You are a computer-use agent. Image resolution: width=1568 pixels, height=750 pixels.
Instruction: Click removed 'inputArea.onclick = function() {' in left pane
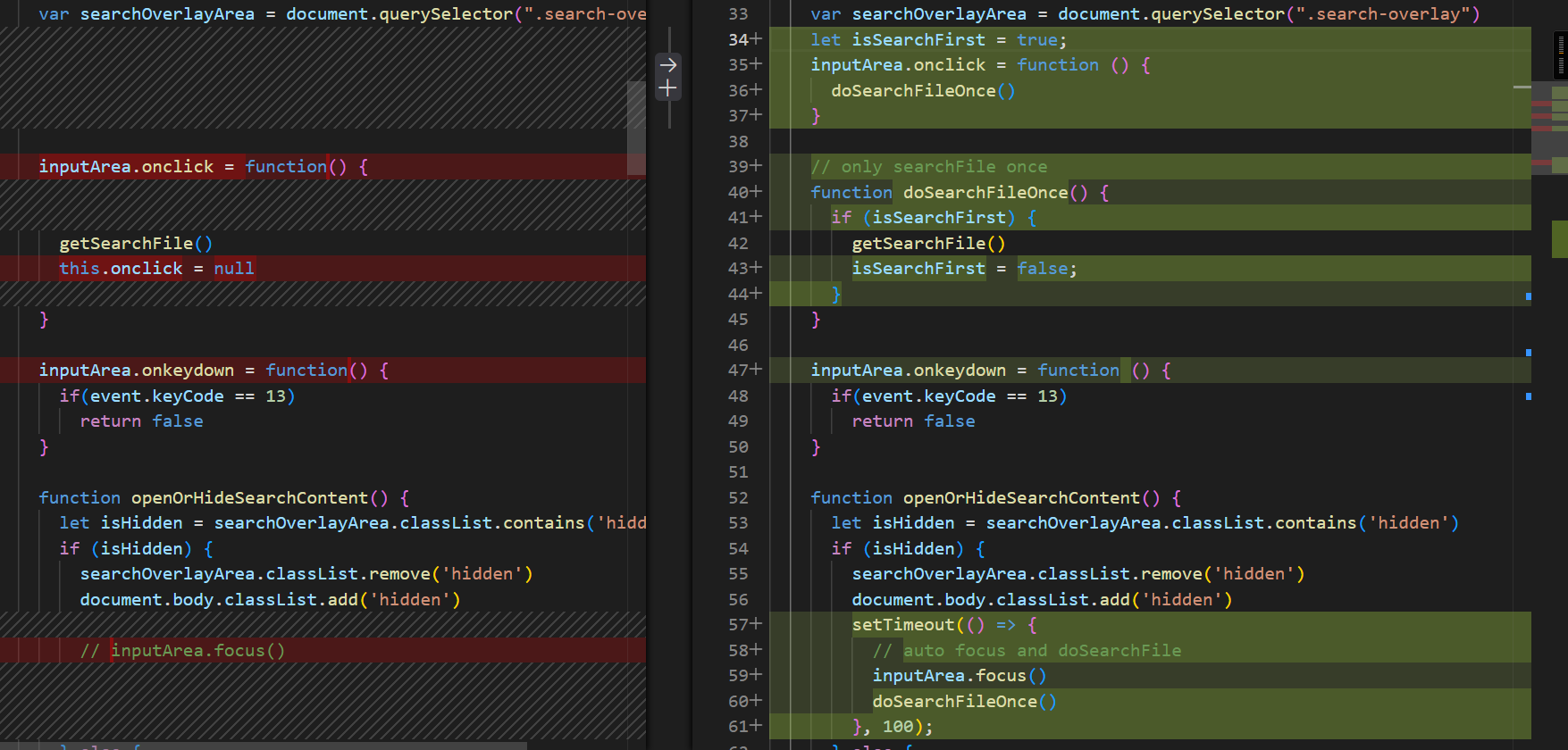tap(203, 166)
